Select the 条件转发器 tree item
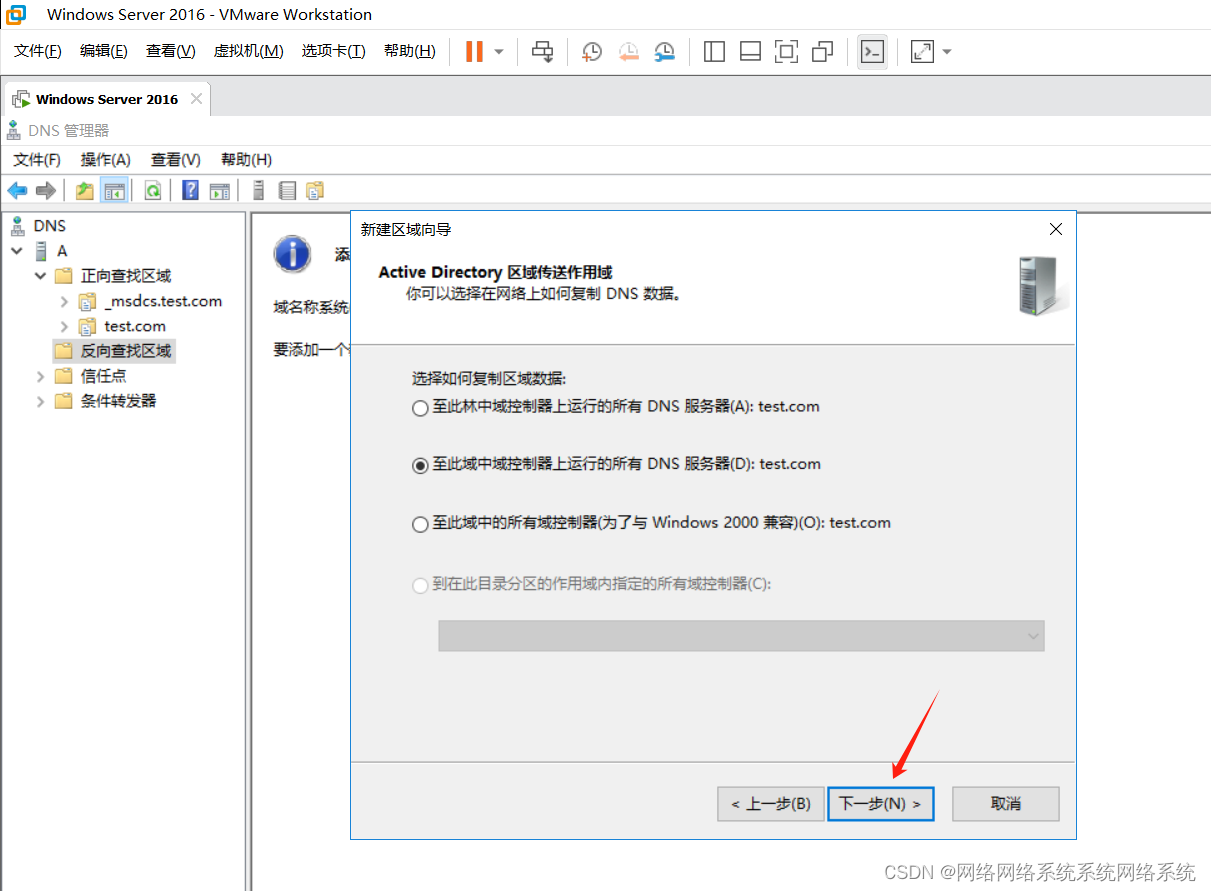This screenshot has height=891, width=1211. point(101,401)
